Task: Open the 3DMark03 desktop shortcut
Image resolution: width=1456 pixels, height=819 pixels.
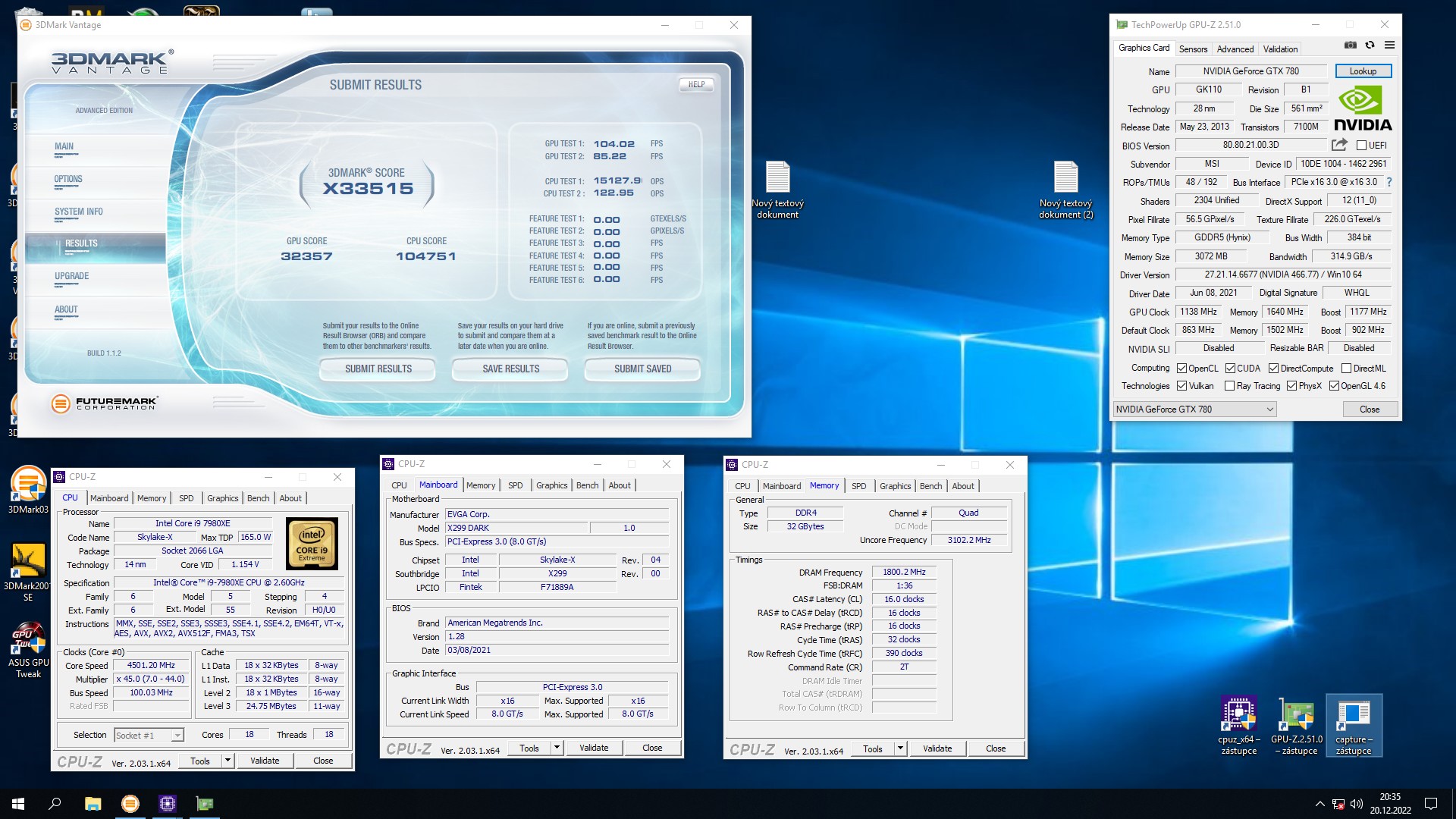Action: click(x=28, y=490)
